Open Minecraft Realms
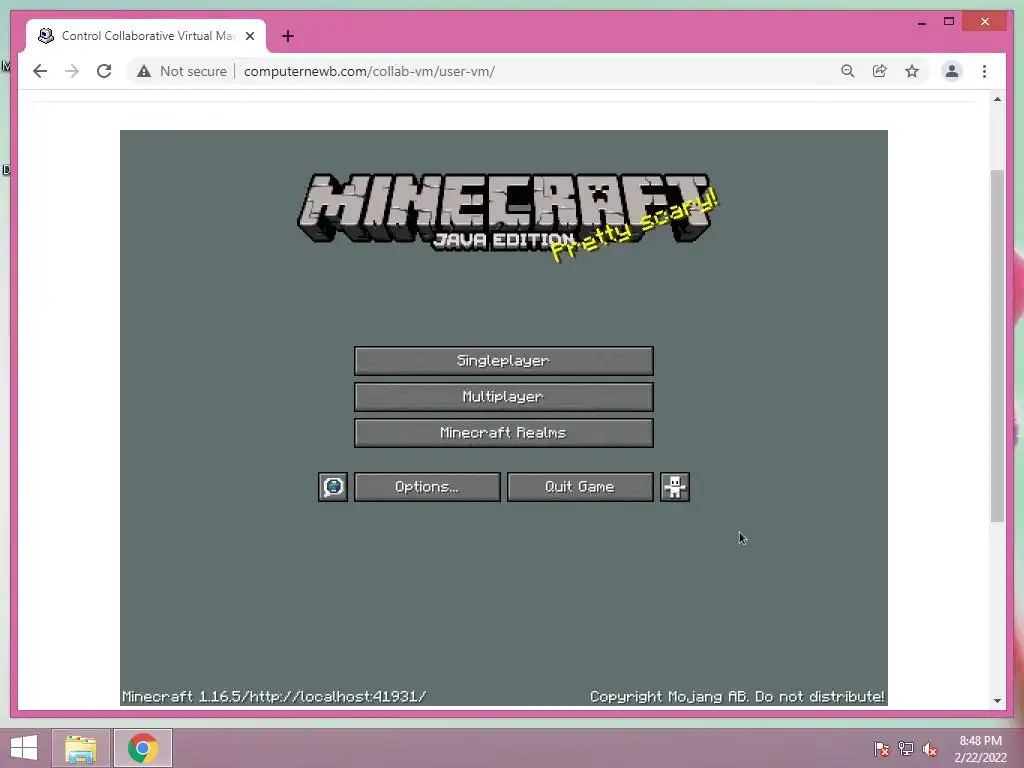Image resolution: width=1024 pixels, height=768 pixels. click(504, 432)
